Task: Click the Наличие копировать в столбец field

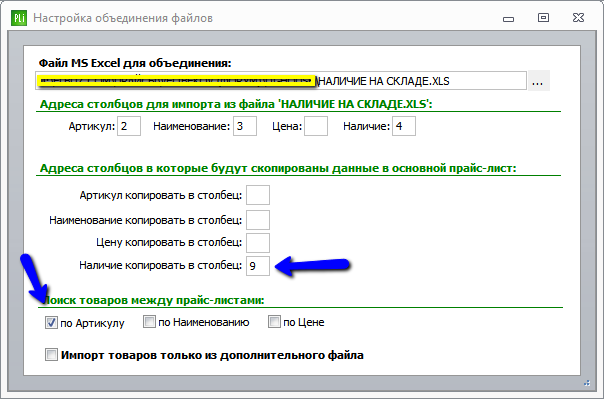Action: (x=258, y=266)
